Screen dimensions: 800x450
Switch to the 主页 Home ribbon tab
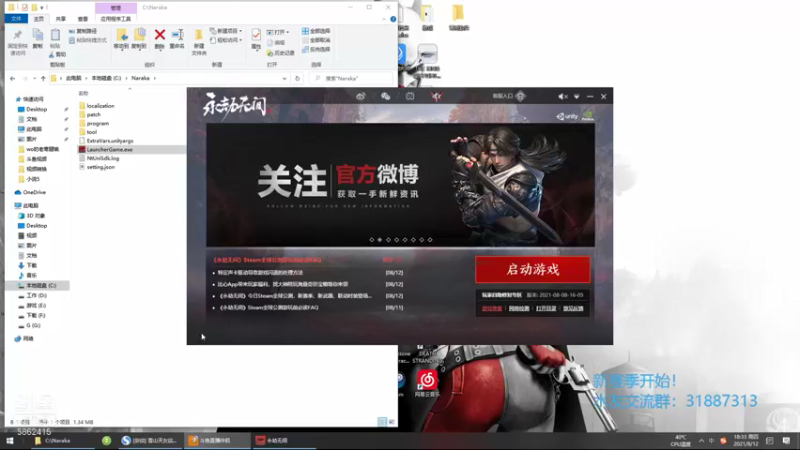[39, 19]
